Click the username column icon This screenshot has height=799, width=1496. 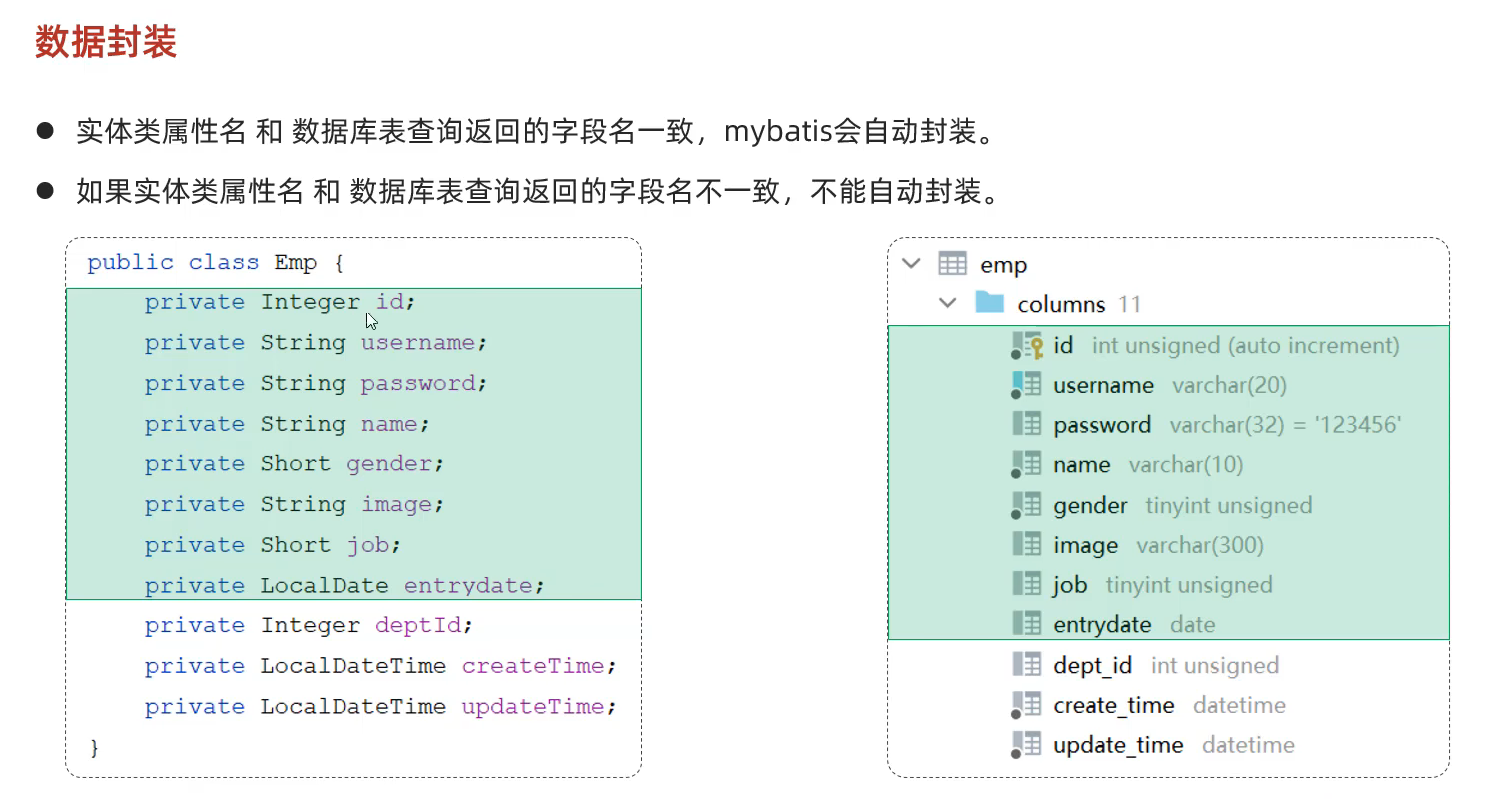[1026, 385]
